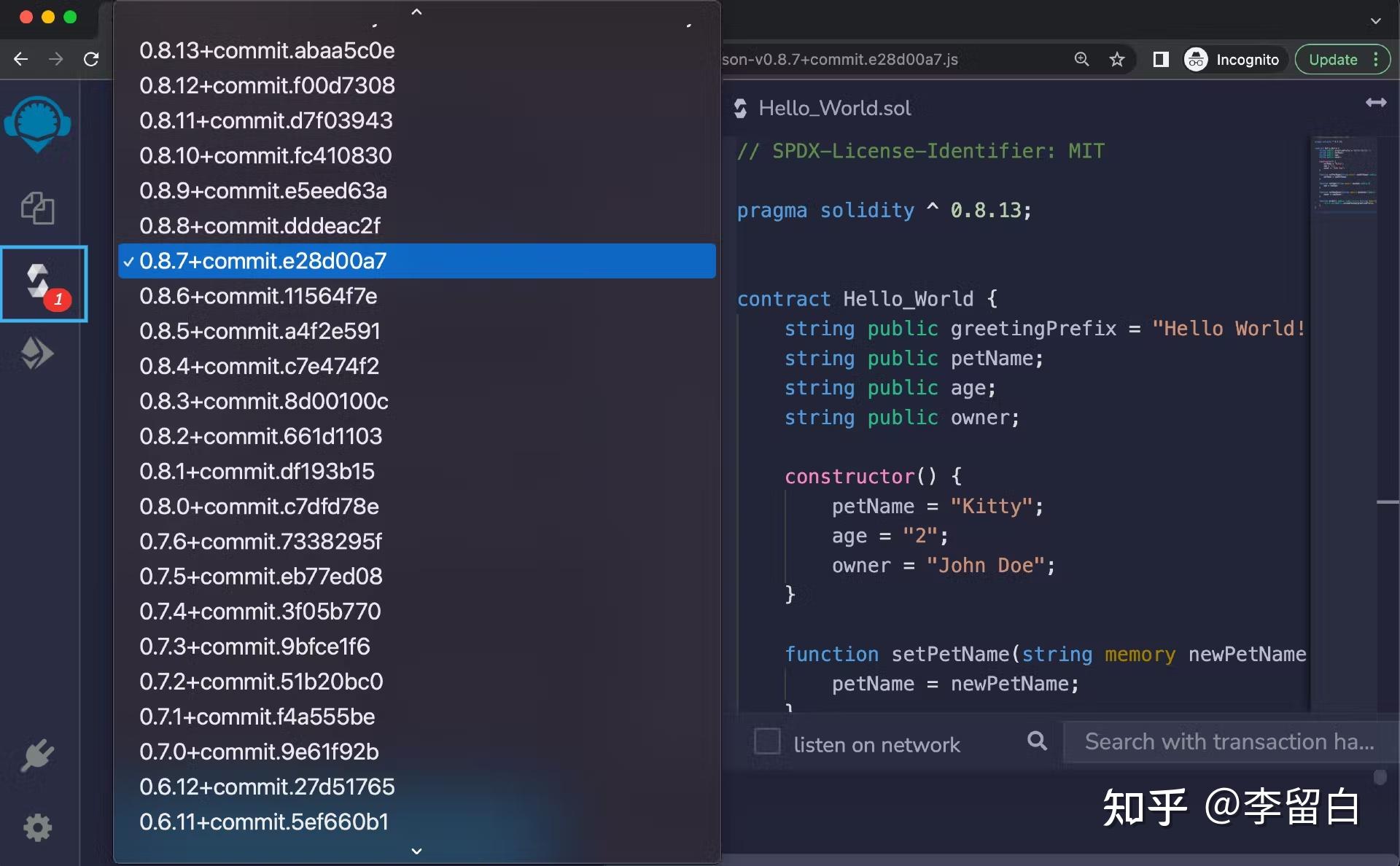
Task: Open Deploy & run transactions icon
Action: click(38, 354)
